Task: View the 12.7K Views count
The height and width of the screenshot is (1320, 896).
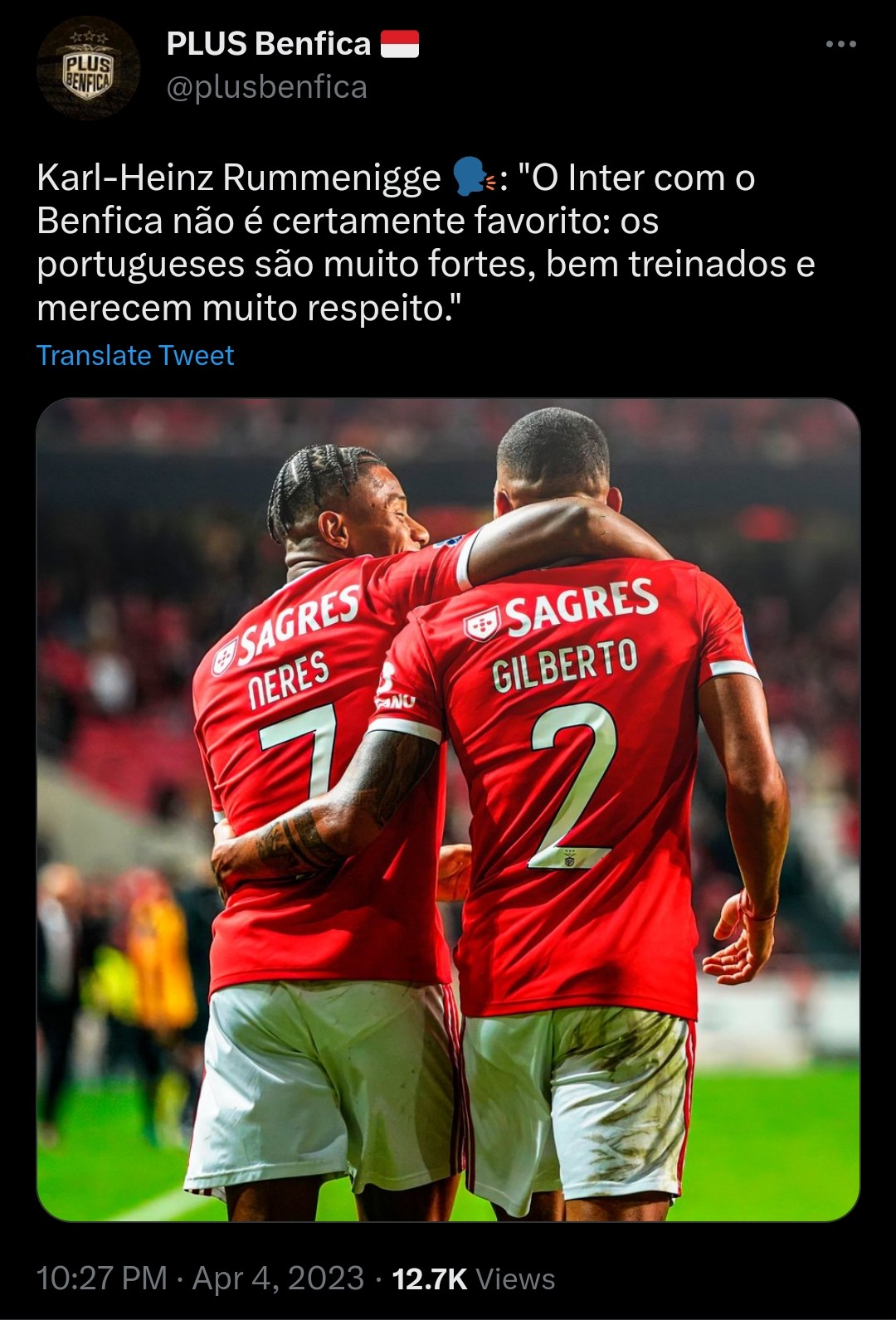Action: click(x=473, y=1279)
